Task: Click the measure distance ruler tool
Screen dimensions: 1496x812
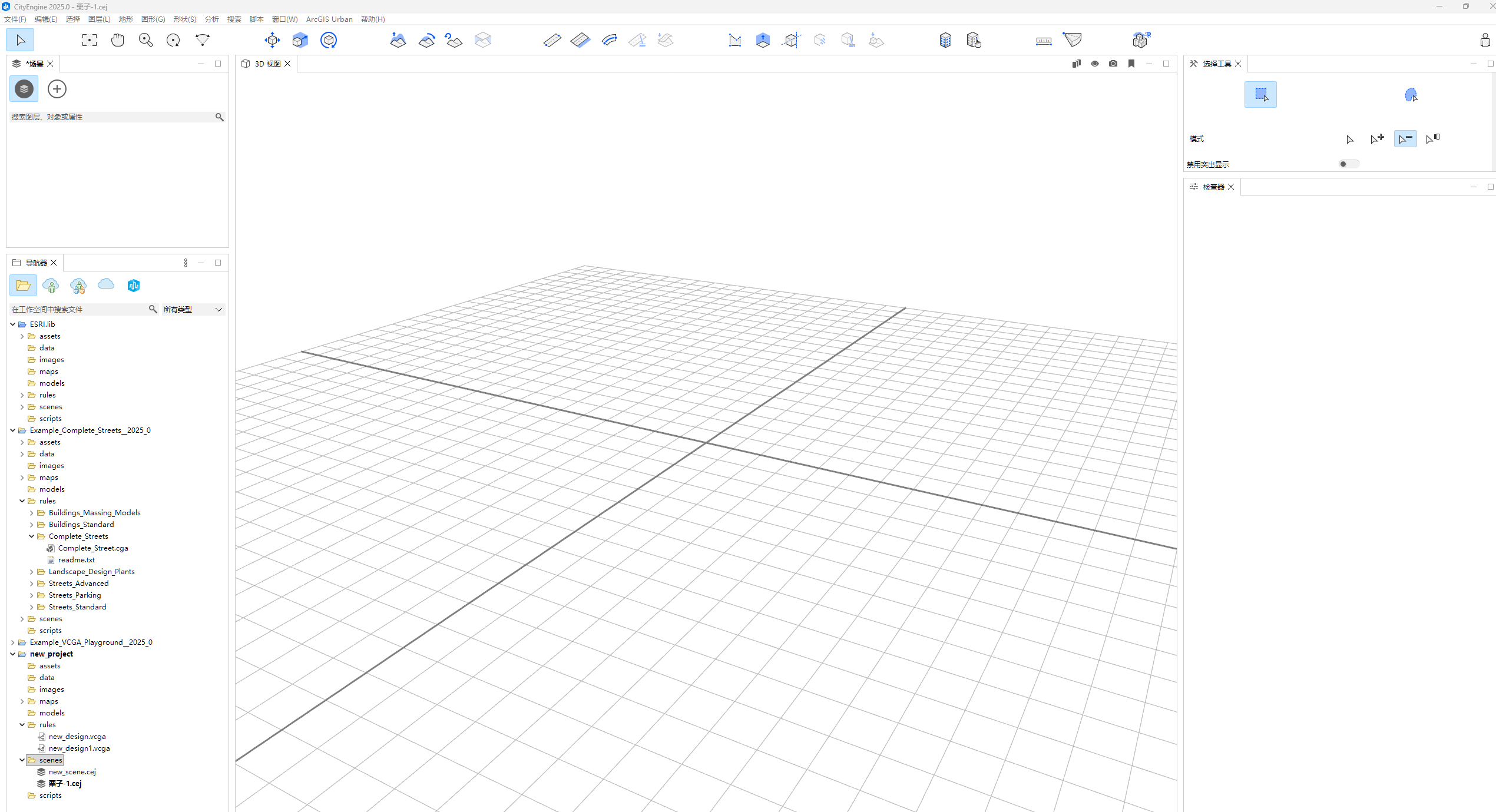Action: 1044,40
